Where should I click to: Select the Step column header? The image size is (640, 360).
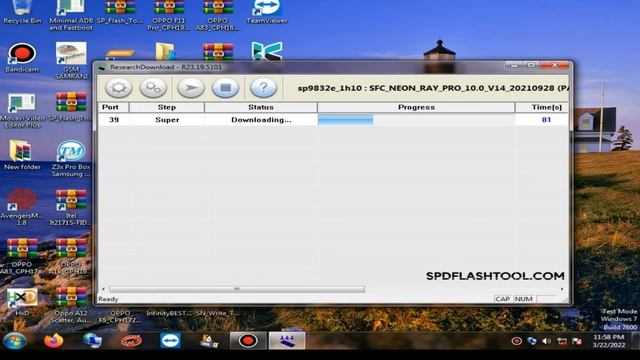(x=167, y=107)
